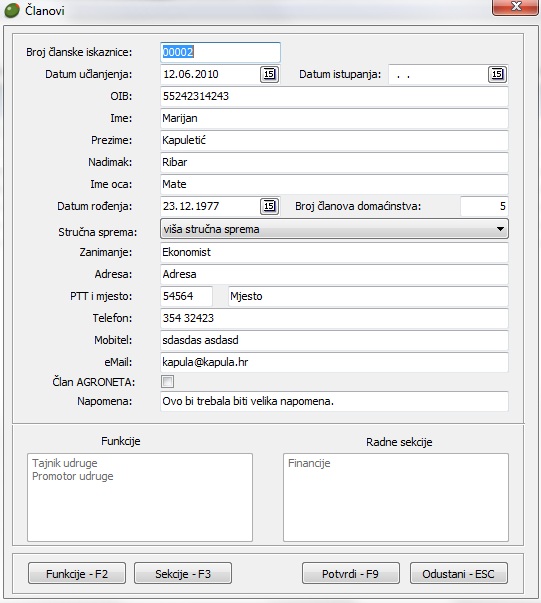Focus the eMail field with kapula@kapula.hr
Image resolution: width=541 pixels, height=603 pixels.
tap(334, 362)
